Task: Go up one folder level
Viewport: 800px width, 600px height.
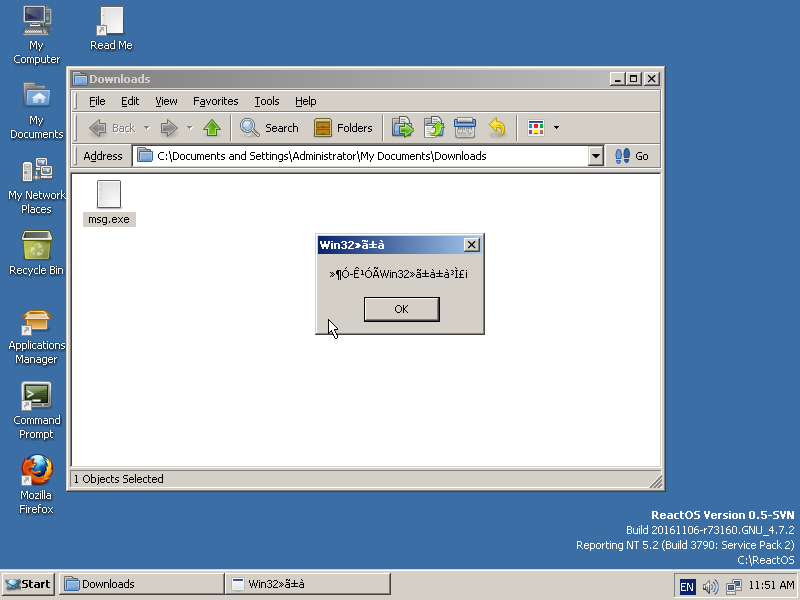Action: click(212, 128)
